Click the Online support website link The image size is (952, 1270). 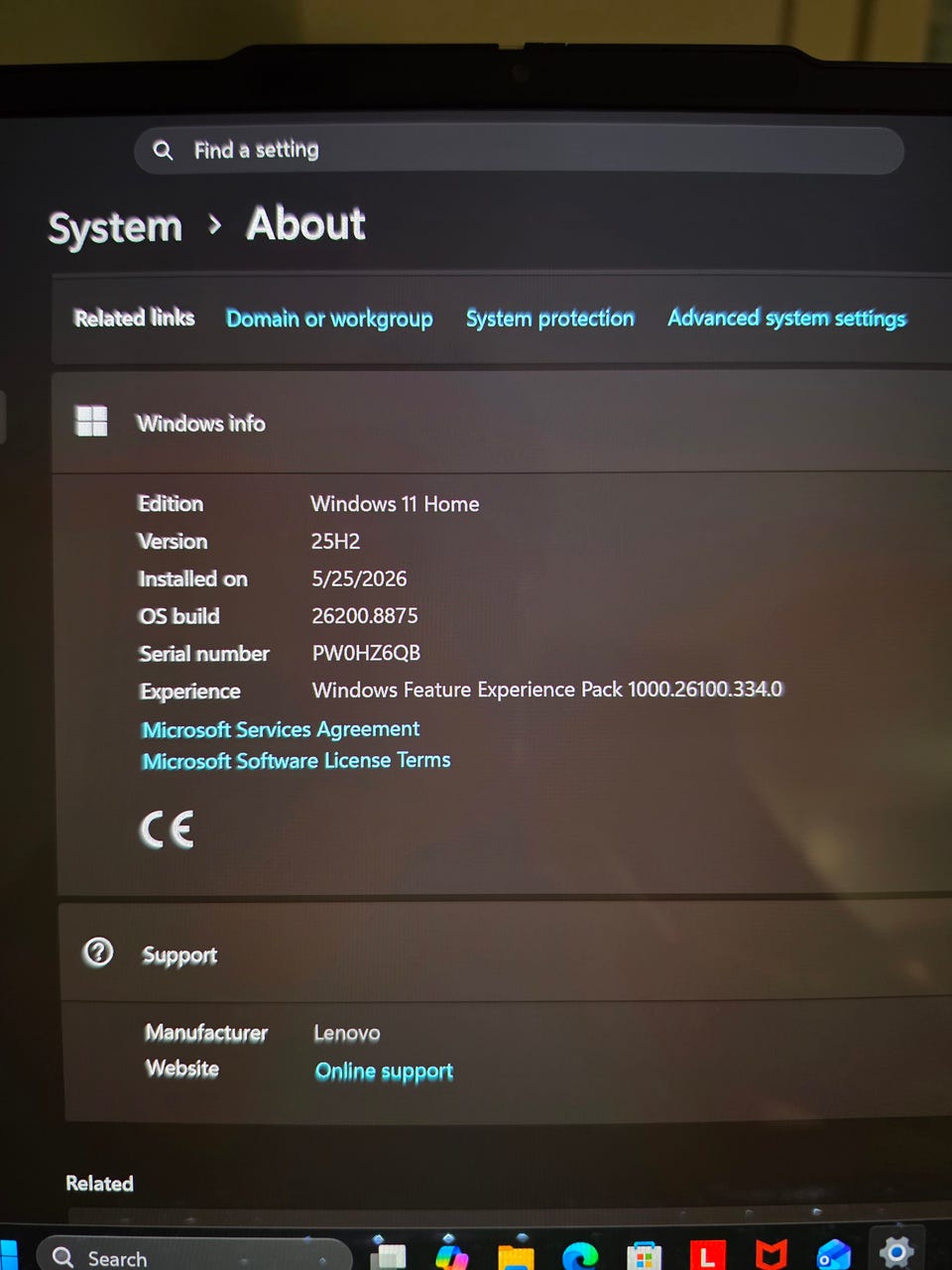pos(384,1072)
